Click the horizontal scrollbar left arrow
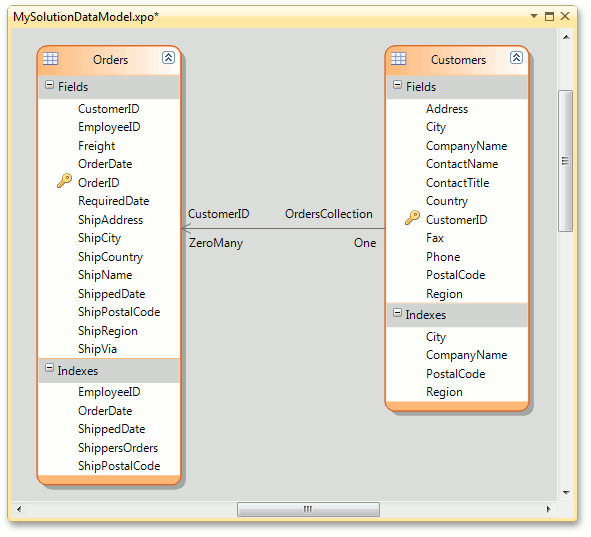 [19, 509]
